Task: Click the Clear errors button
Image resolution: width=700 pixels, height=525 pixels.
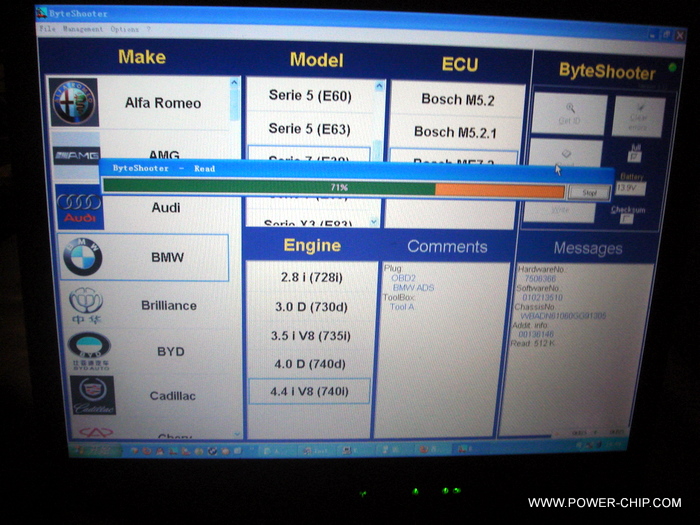Action: [638, 117]
